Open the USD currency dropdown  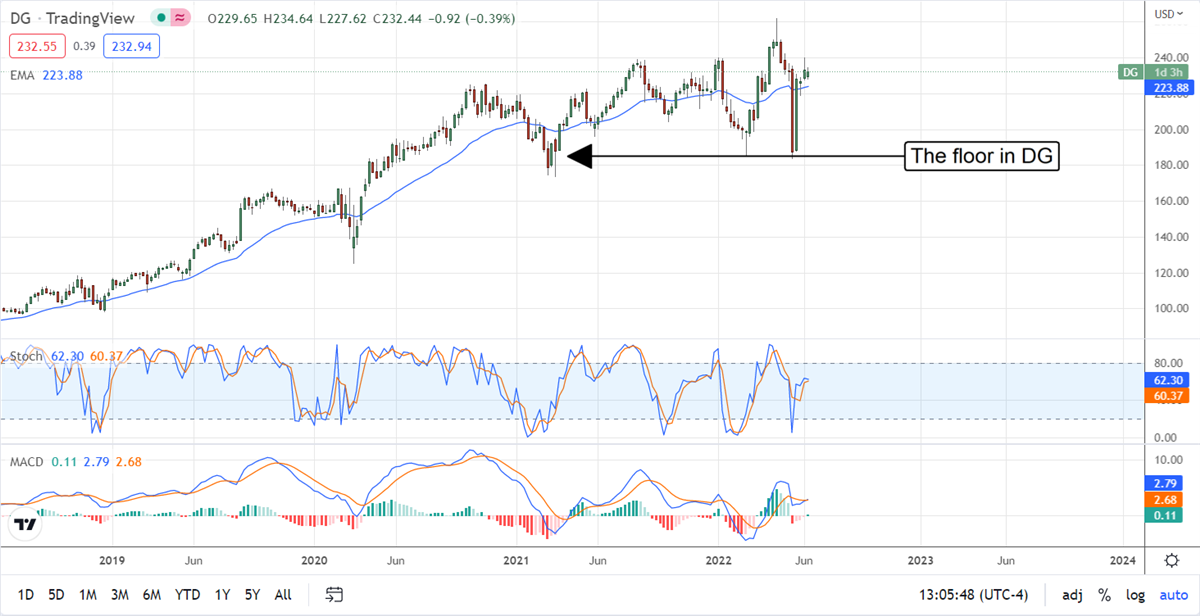(1163, 14)
